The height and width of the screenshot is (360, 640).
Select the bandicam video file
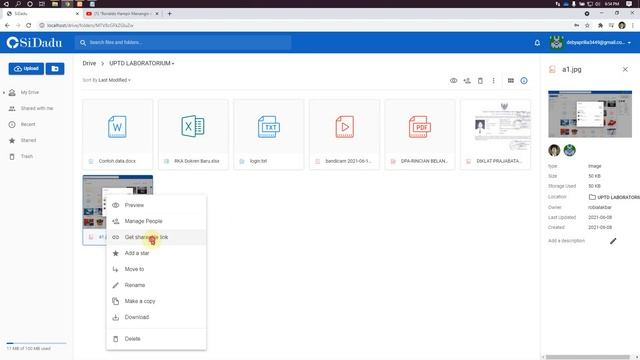[x=344, y=134]
